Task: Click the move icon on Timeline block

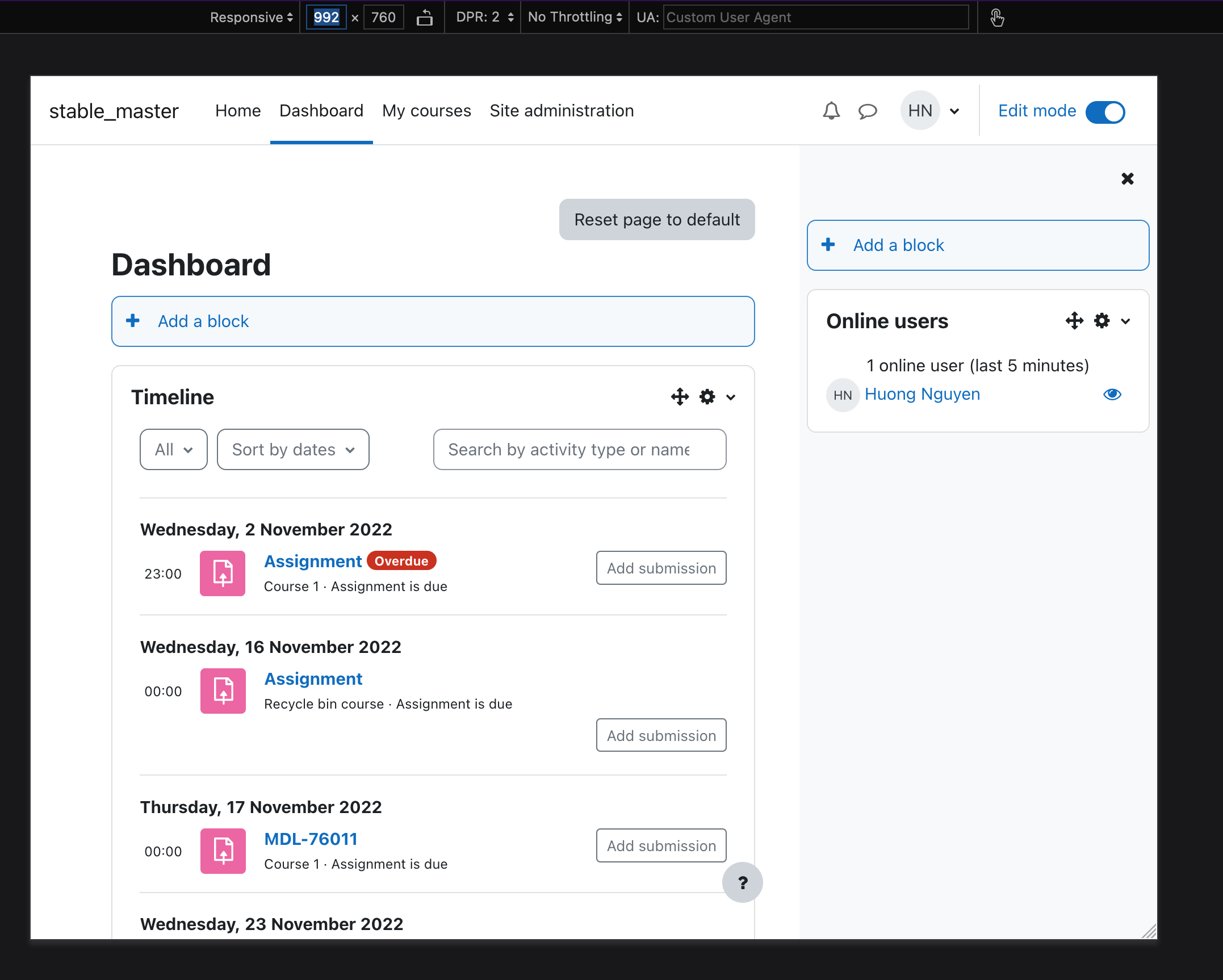Action: [x=680, y=397]
